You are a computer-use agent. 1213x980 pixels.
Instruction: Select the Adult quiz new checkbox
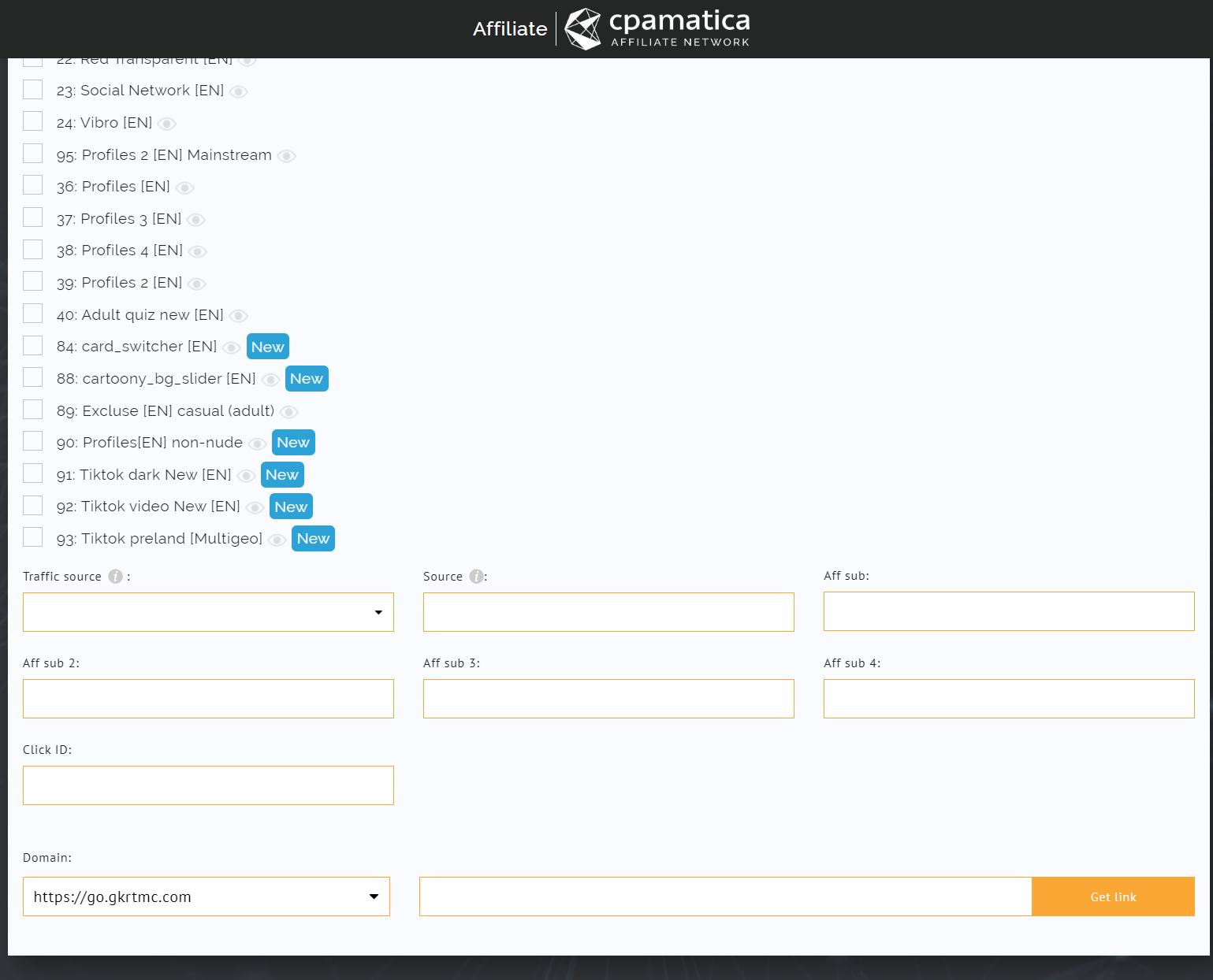click(x=32, y=313)
